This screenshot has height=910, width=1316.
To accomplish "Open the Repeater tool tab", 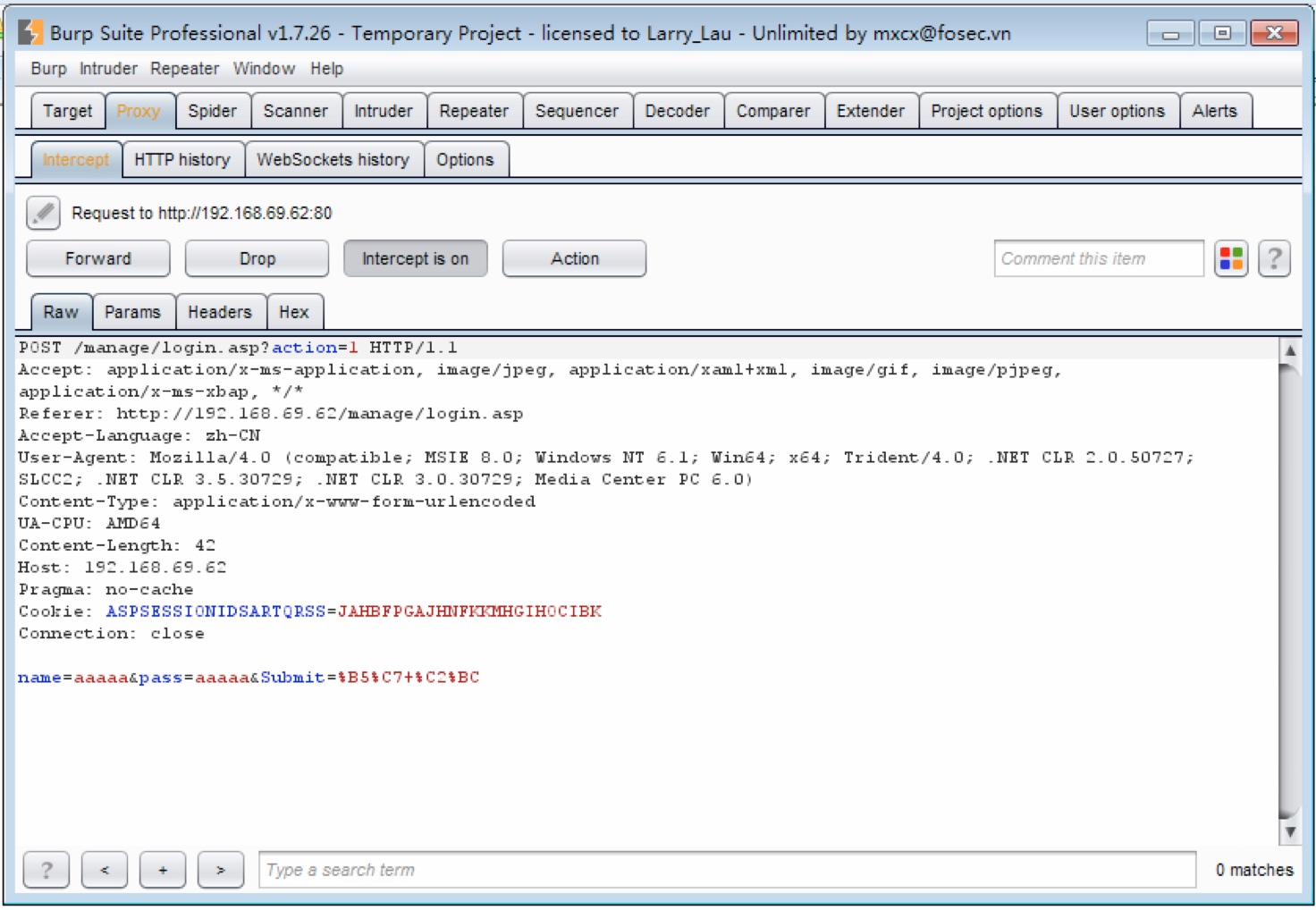I will (x=474, y=111).
